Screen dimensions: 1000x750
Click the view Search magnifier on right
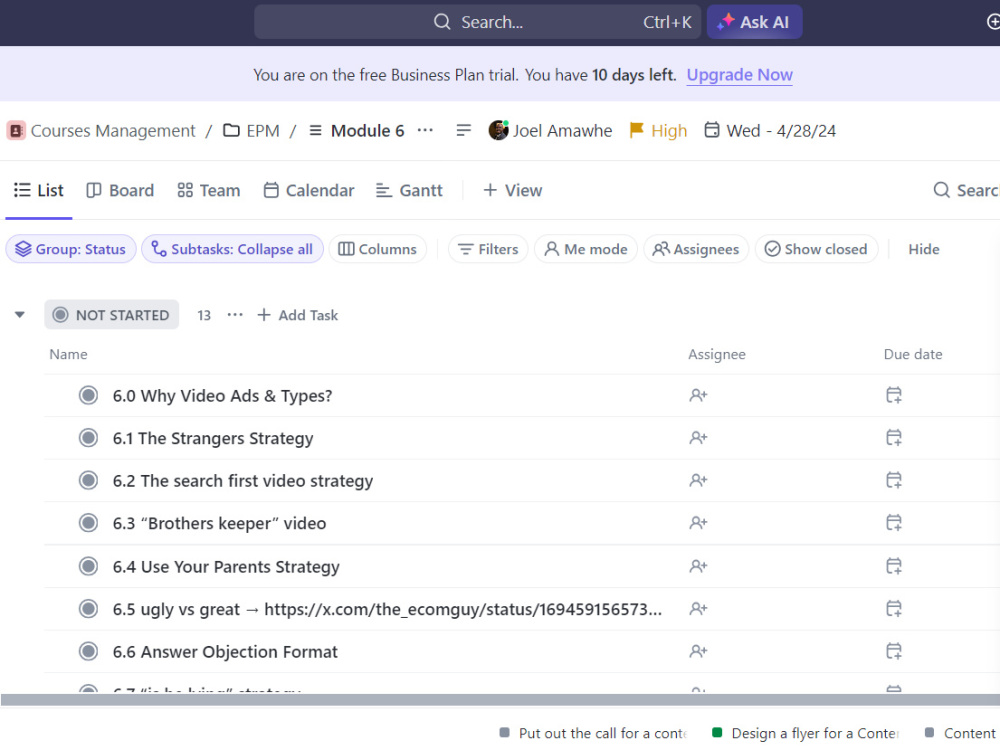coord(941,190)
